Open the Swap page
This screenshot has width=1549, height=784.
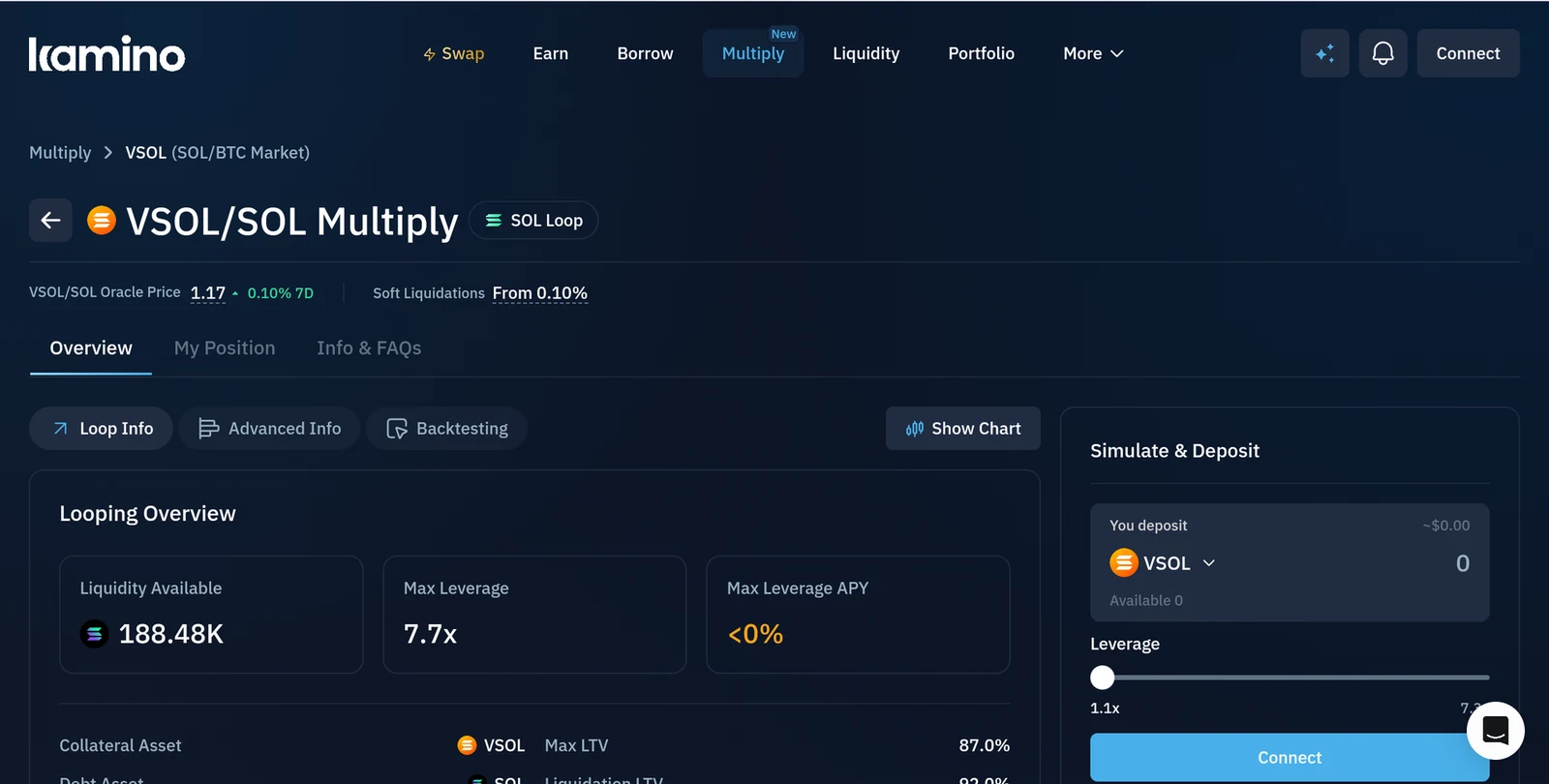coord(453,54)
